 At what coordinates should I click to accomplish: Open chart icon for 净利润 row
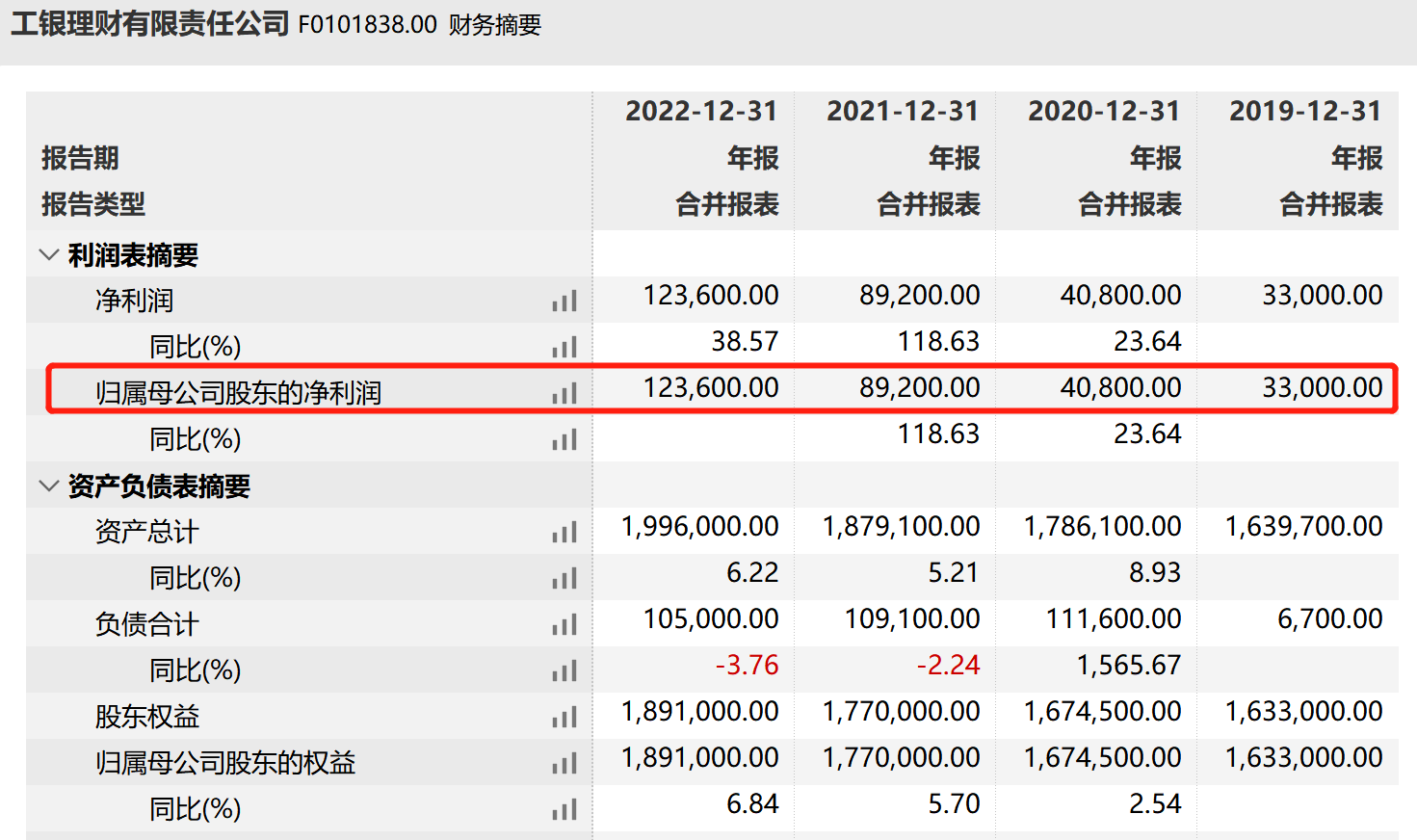pyautogui.click(x=564, y=301)
